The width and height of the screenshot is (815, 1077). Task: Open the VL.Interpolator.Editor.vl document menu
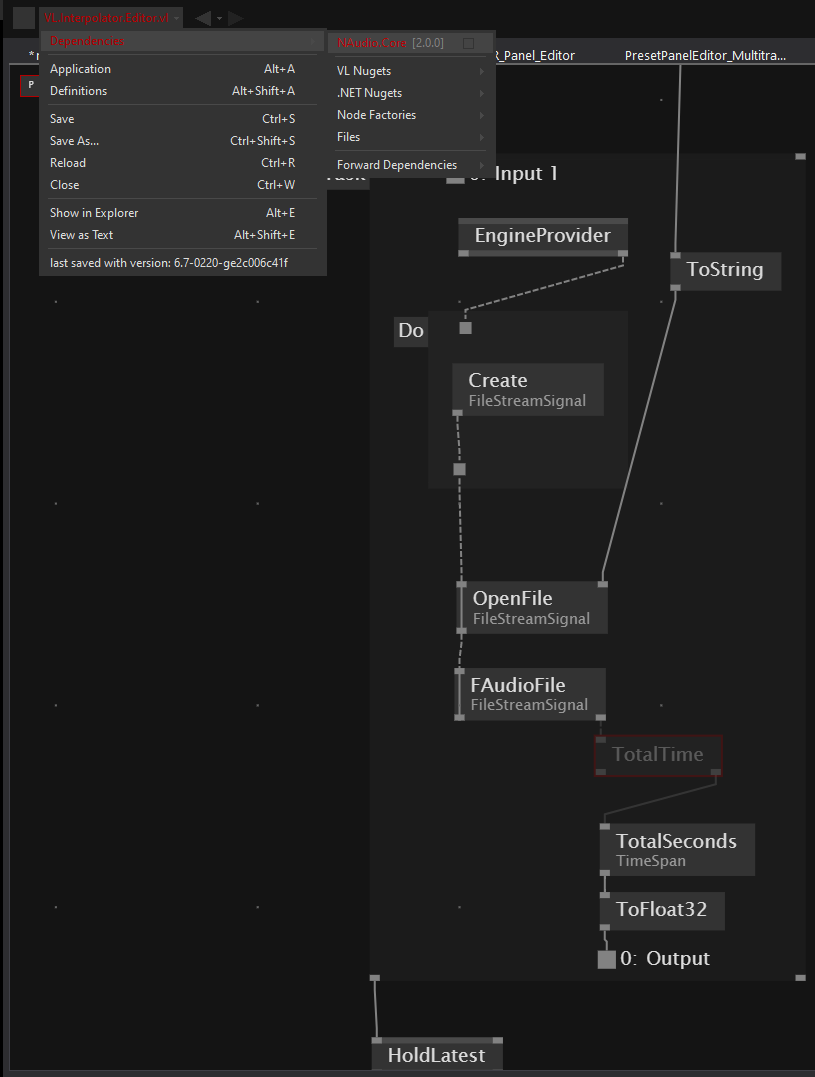(111, 18)
